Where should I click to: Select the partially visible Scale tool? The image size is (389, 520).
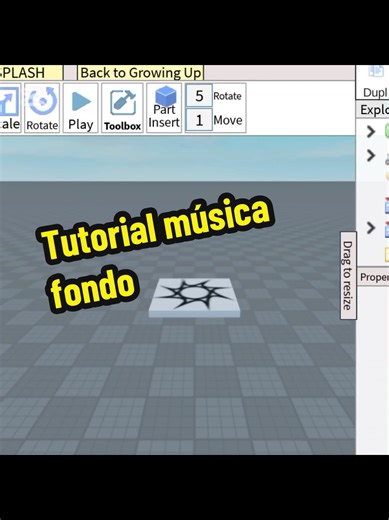(x=10, y=108)
